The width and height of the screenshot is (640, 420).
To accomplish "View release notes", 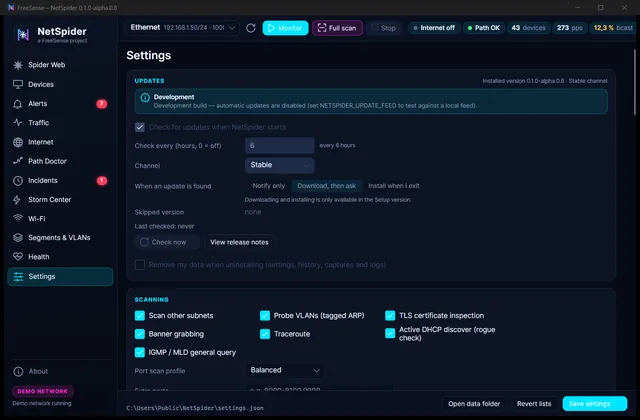I will click(x=239, y=242).
